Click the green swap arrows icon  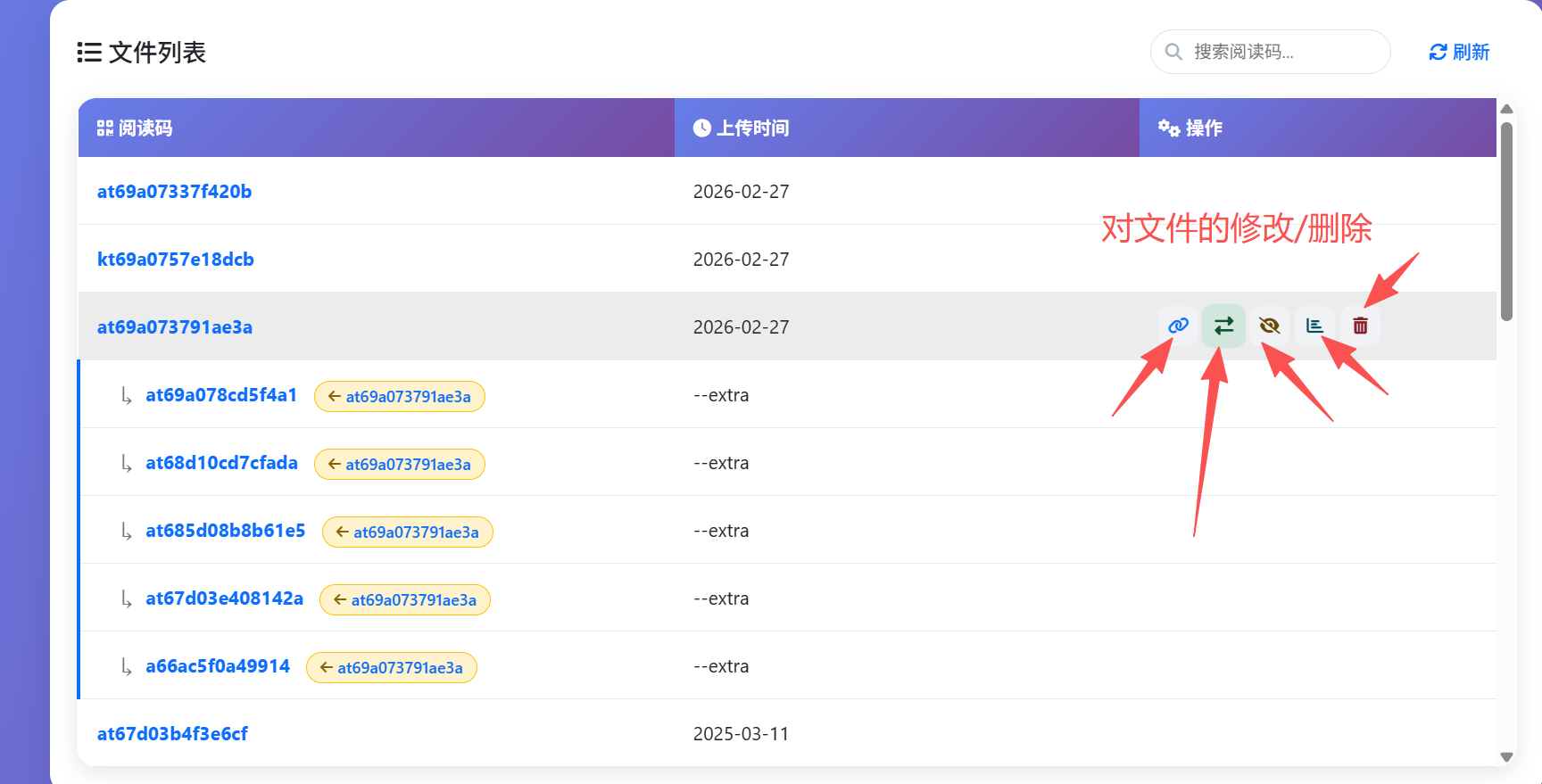[1223, 326]
